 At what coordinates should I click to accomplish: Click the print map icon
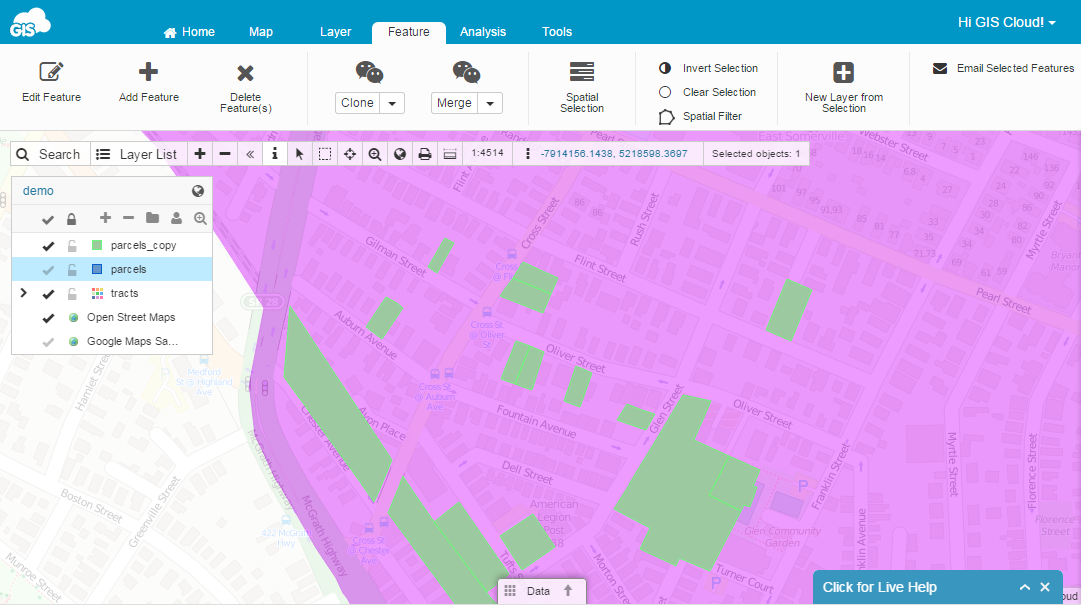[425, 154]
